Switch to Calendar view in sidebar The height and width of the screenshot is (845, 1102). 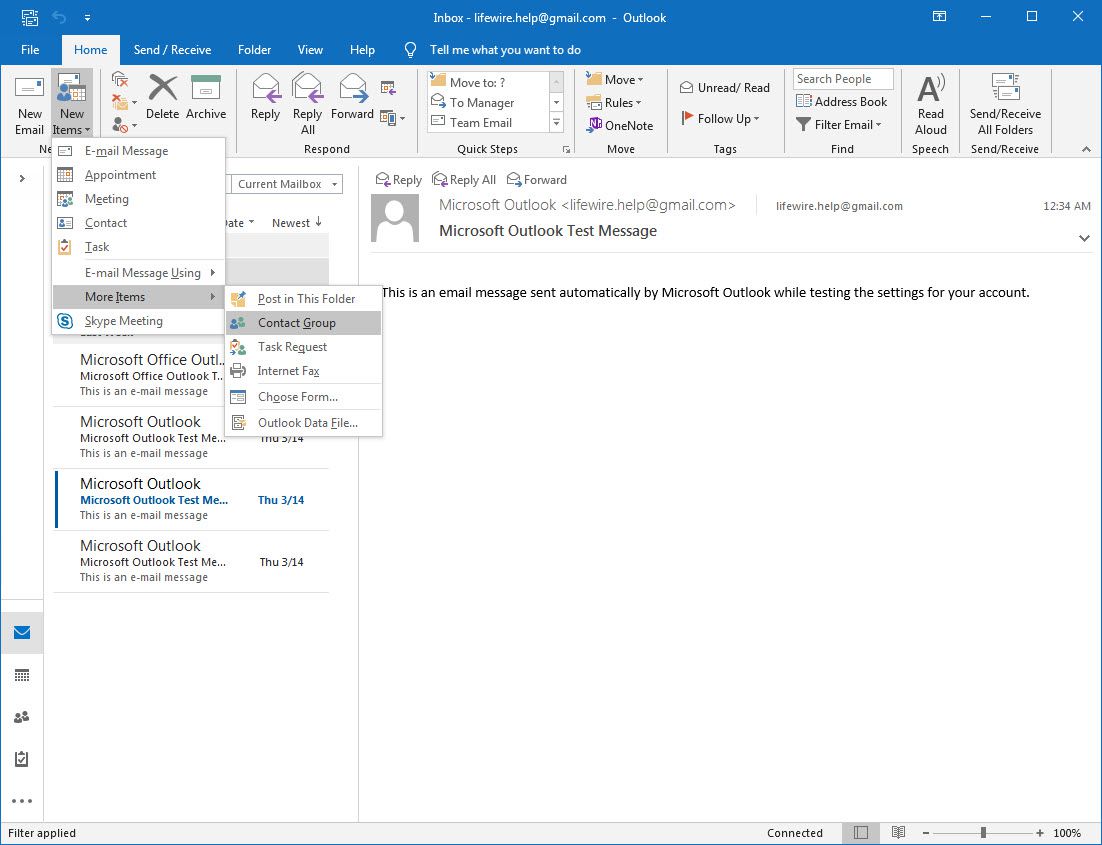22,675
